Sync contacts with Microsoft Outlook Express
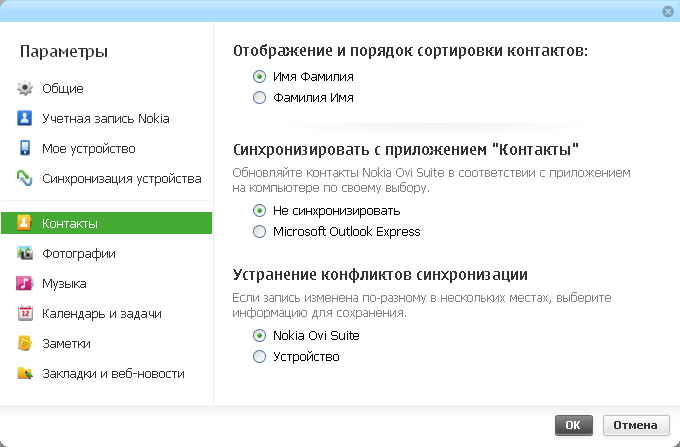The width and height of the screenshot is (680, 447). (260, 232)
